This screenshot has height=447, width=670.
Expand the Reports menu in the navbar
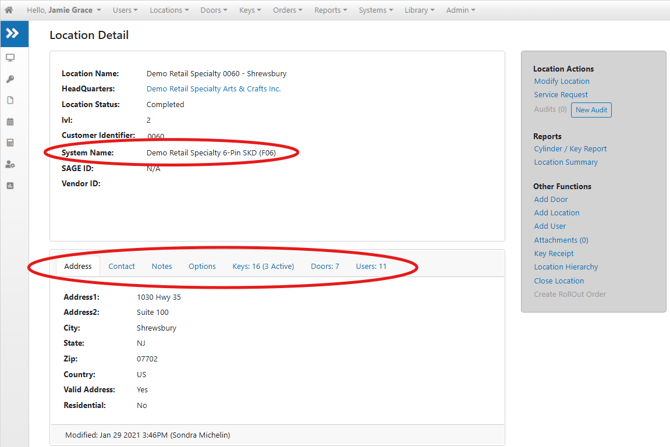(x=330, y=10)
